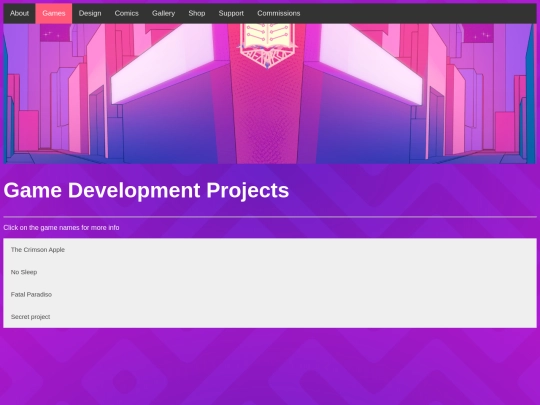Select the highlighted Games nav tab
The image size is (540, 405).
coord(54,13)
